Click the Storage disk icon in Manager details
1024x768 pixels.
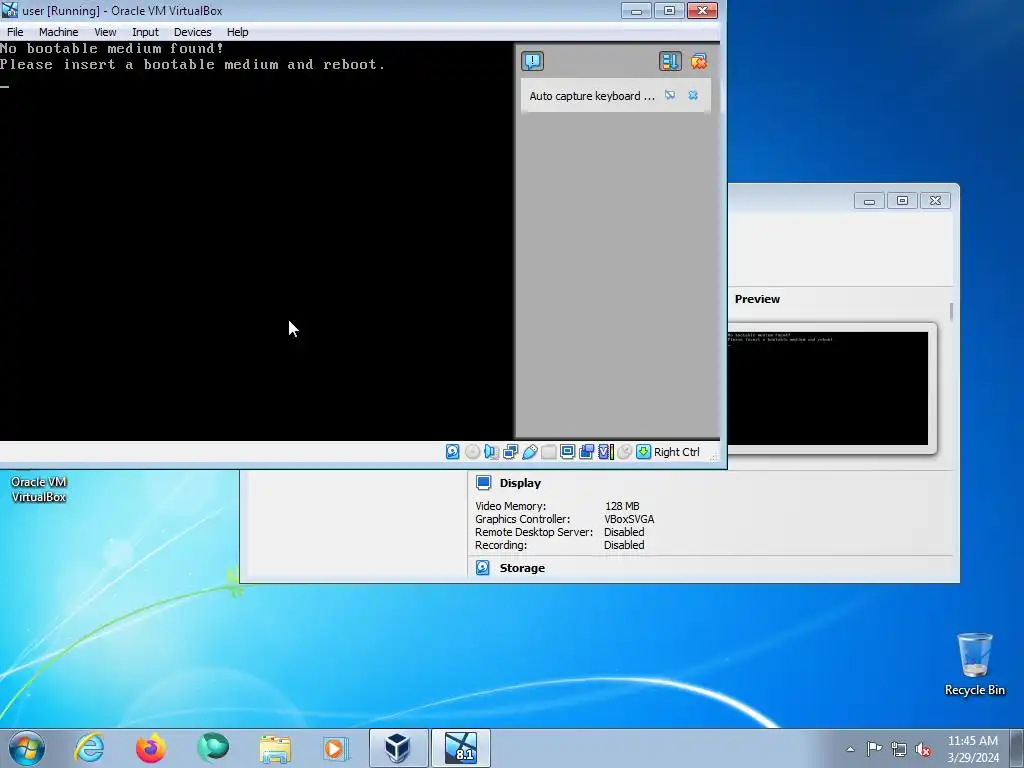pos(483,568)
